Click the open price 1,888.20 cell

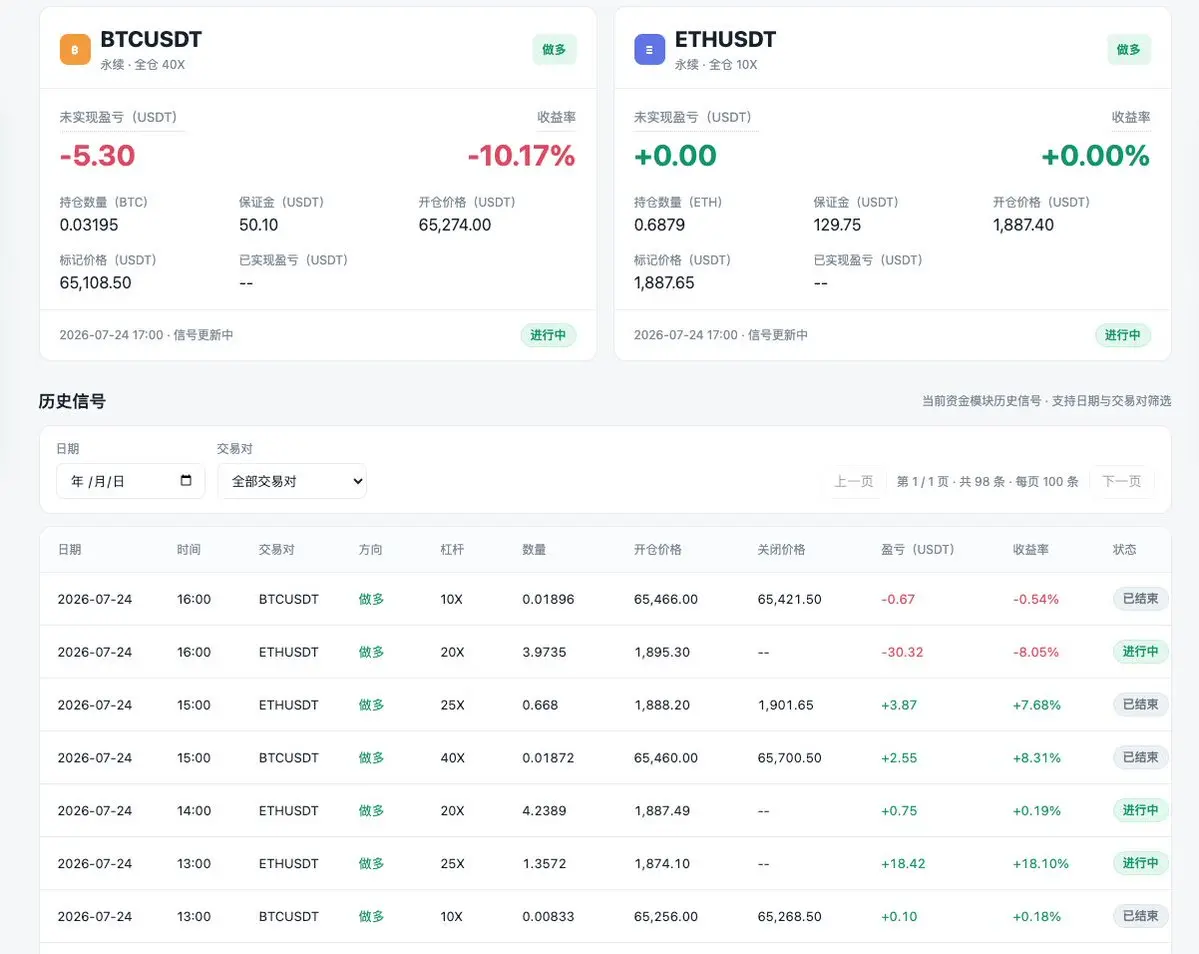point(662,705)
